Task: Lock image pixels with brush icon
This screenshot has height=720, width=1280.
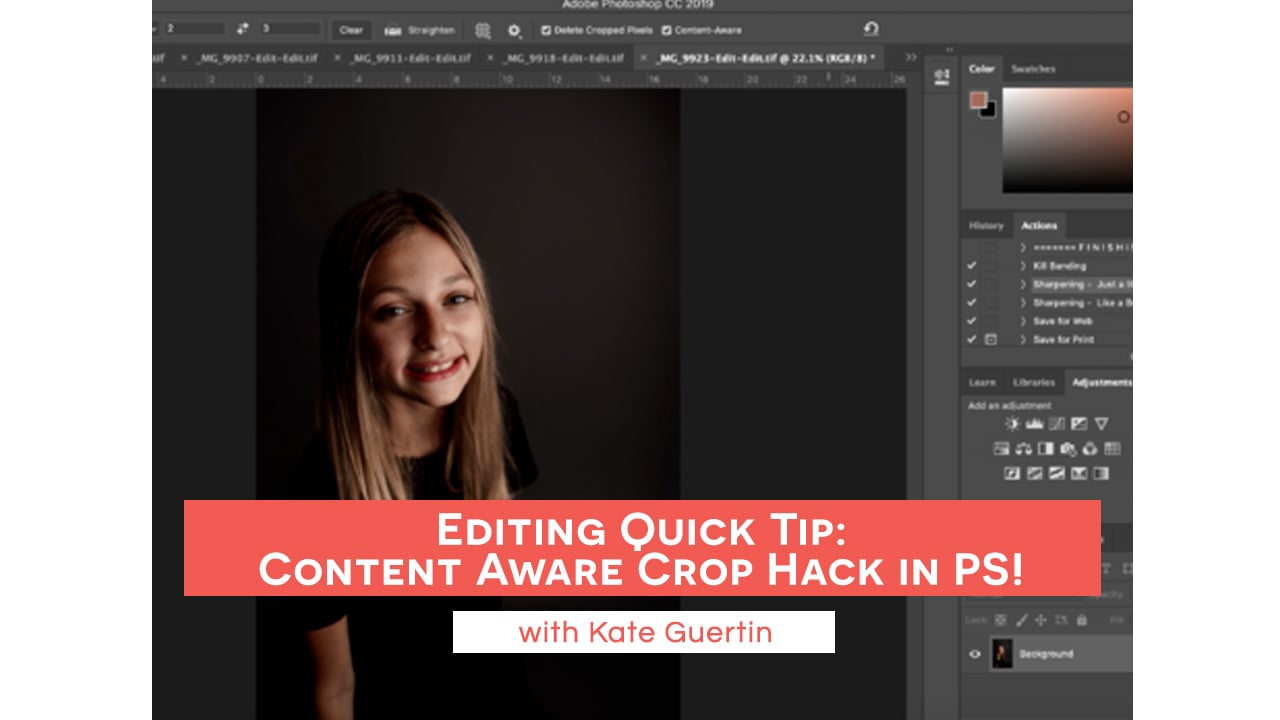Action: [1021, 620]
